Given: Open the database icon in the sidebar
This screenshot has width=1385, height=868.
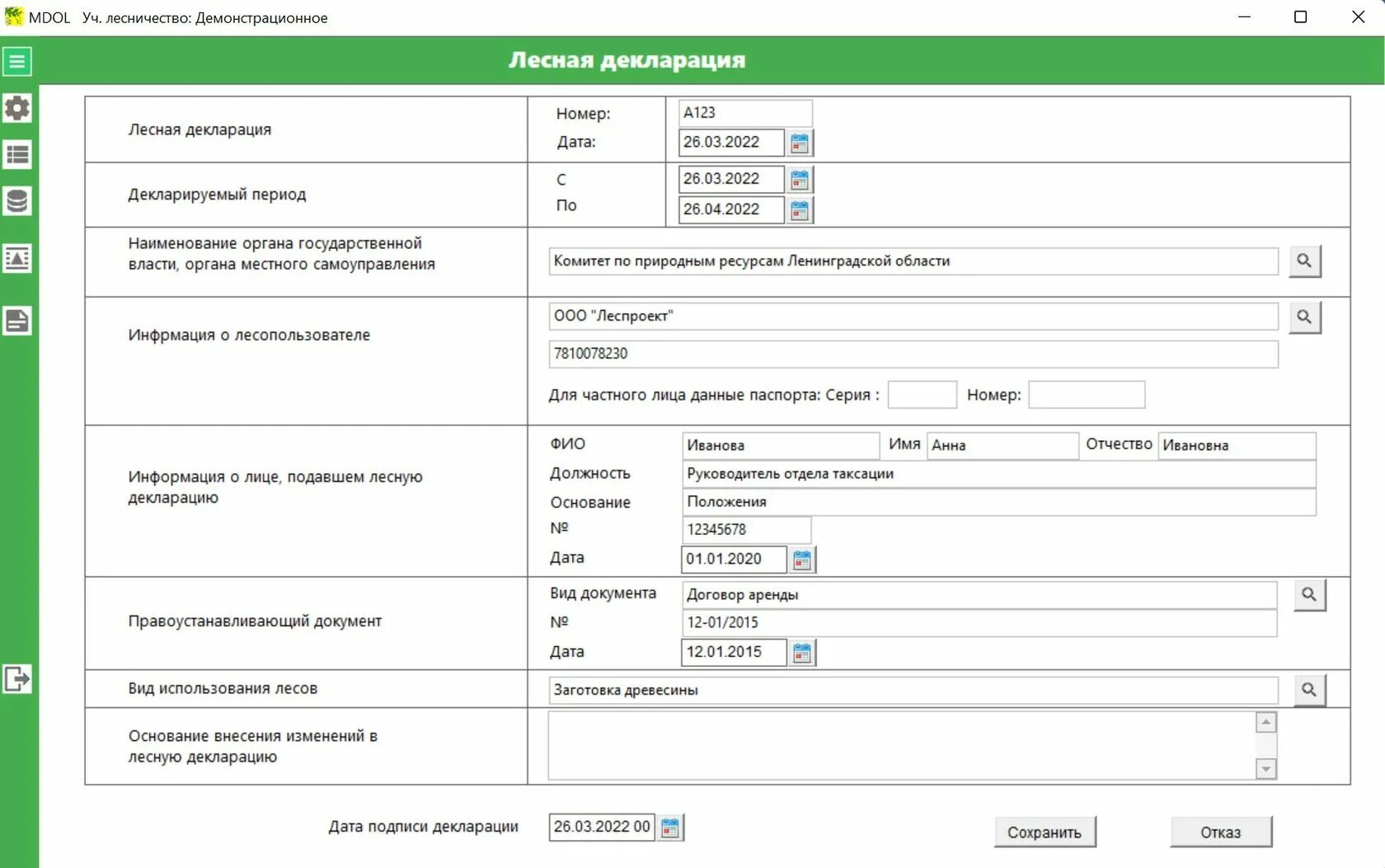Looking at the screenshot, I should tap(17, 201).
